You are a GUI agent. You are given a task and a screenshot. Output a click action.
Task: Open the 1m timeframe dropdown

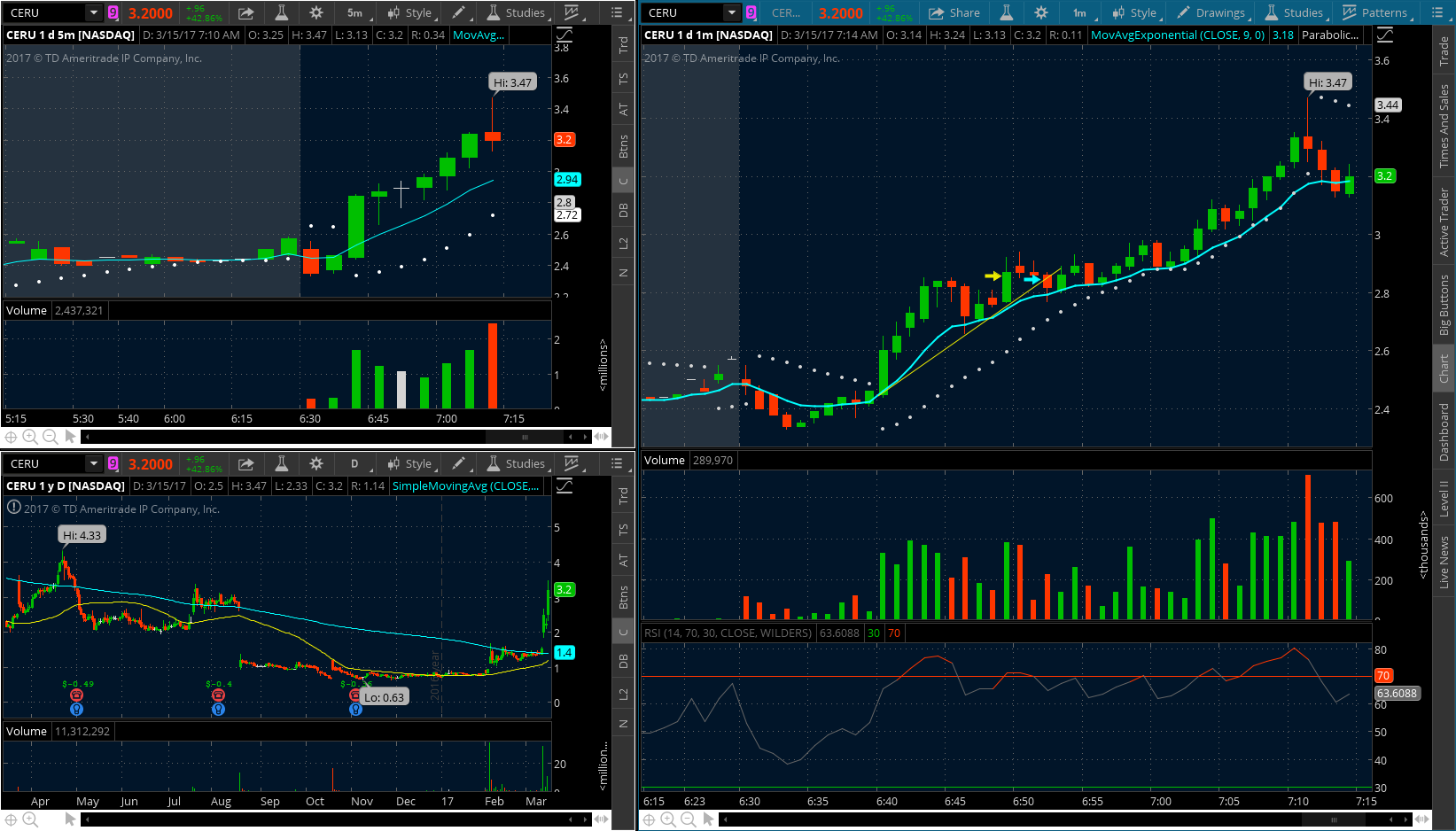[1082, 12]
